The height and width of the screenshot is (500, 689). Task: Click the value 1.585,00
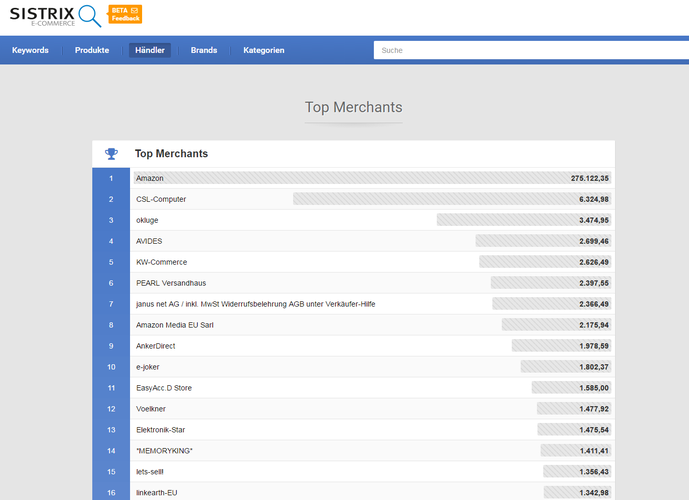594,388
